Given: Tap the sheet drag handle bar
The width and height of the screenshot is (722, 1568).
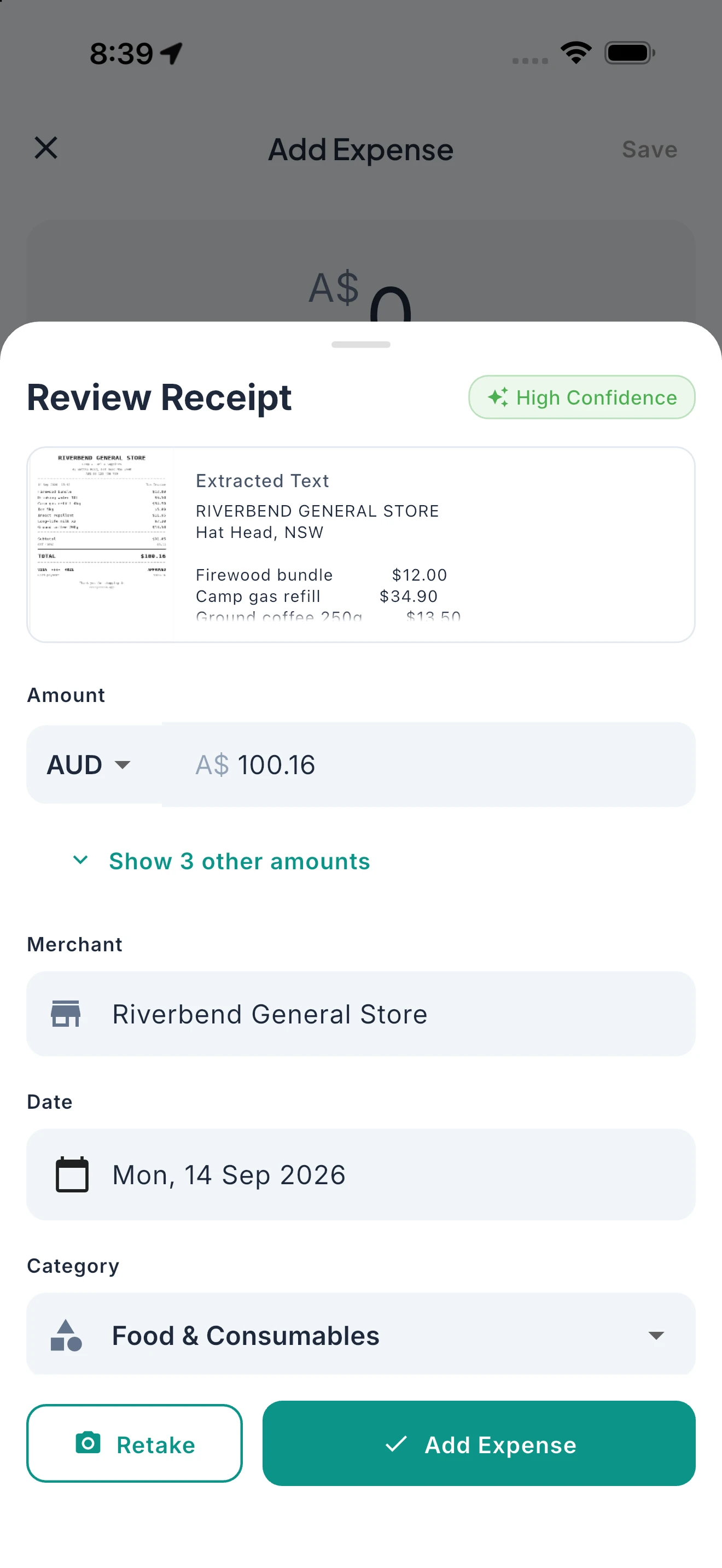Looking at the screenshot, I should point(361,344).
